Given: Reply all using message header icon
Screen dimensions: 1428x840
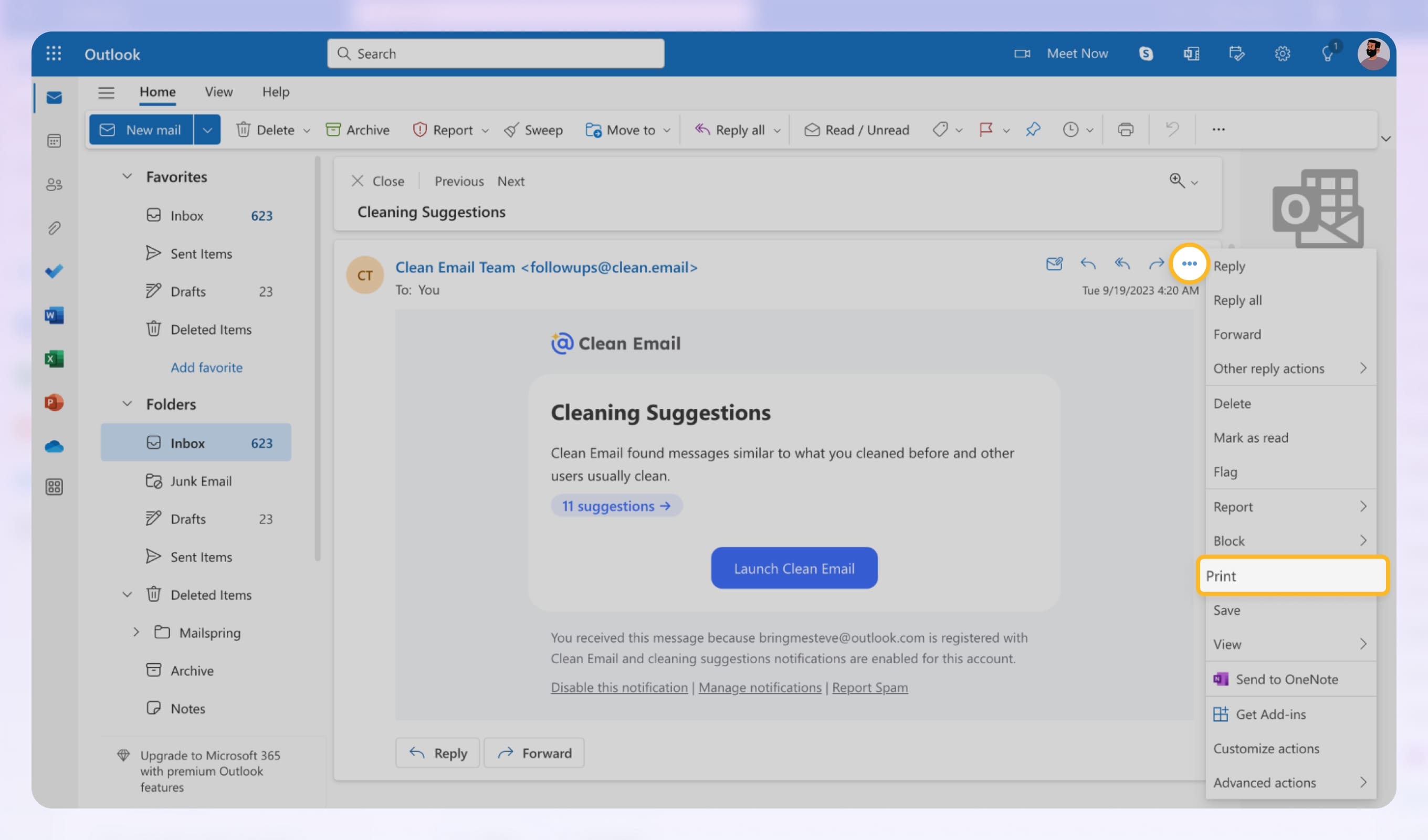Looking at the screenshot, I should click(1122, 264).
